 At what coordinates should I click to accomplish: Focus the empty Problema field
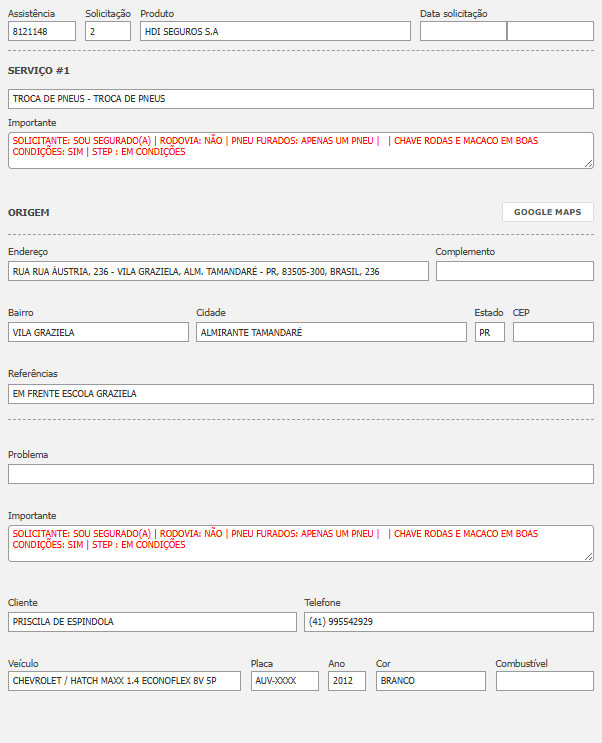click(x=300, y=474)
